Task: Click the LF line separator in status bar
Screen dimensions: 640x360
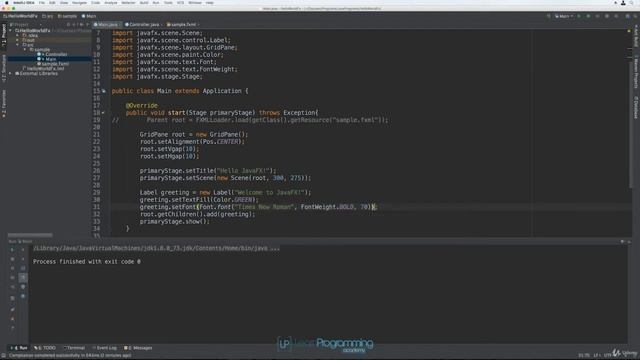Action: coord(597,356)
